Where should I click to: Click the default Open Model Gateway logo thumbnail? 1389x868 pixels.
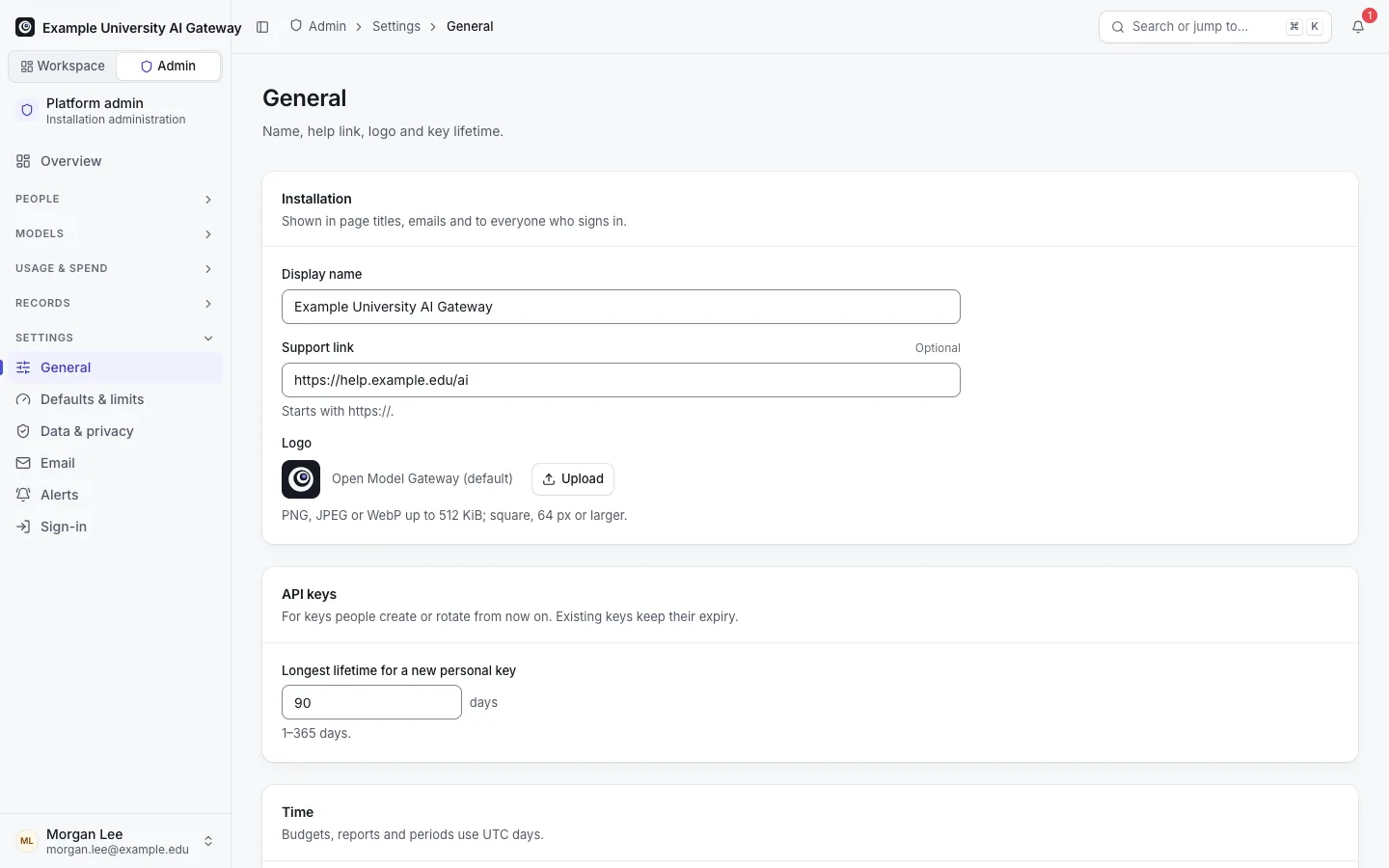pos(301,479)
